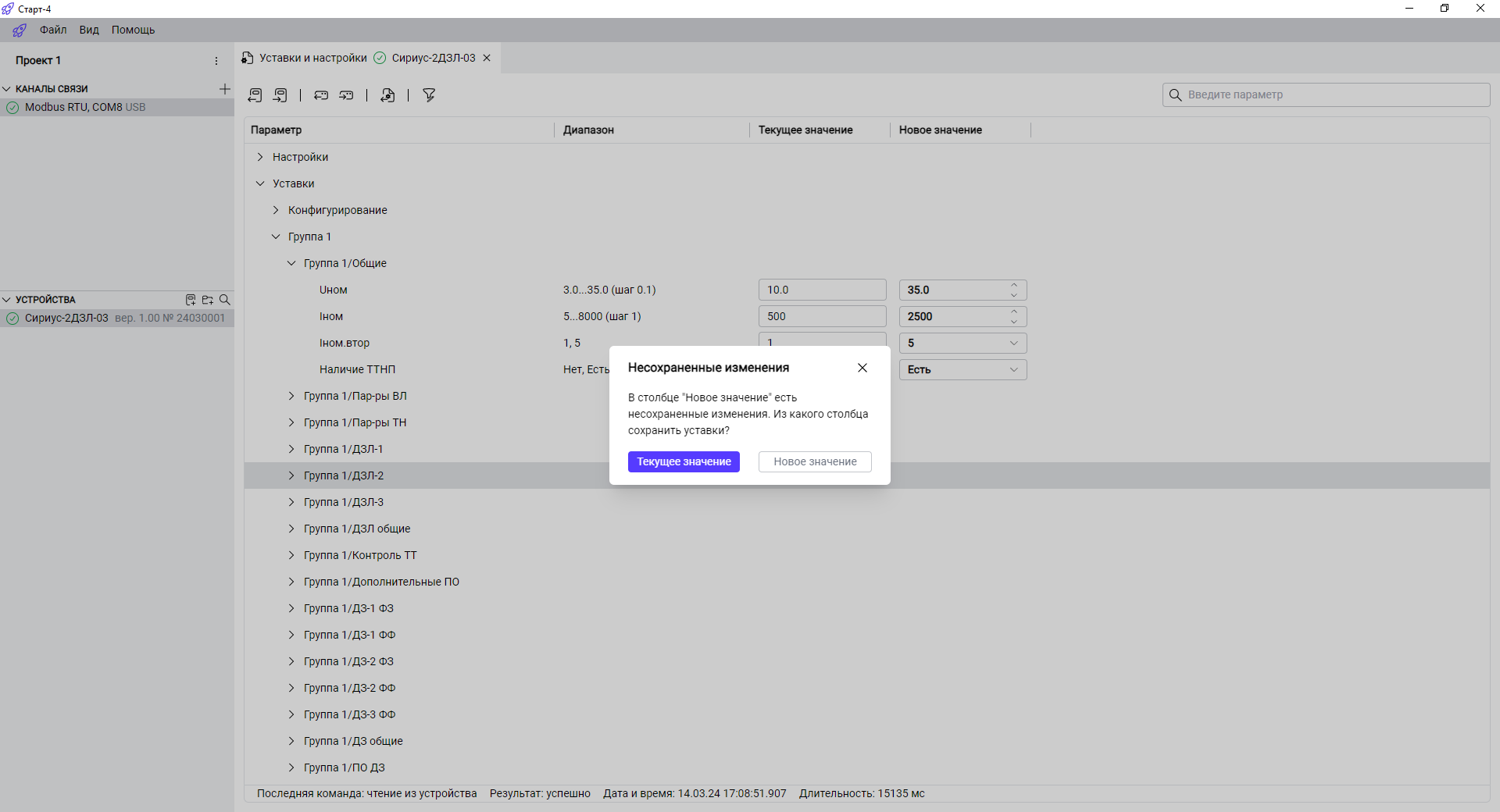
Task: Add a new communication channel with plus icon
Action: click(225, 89)
